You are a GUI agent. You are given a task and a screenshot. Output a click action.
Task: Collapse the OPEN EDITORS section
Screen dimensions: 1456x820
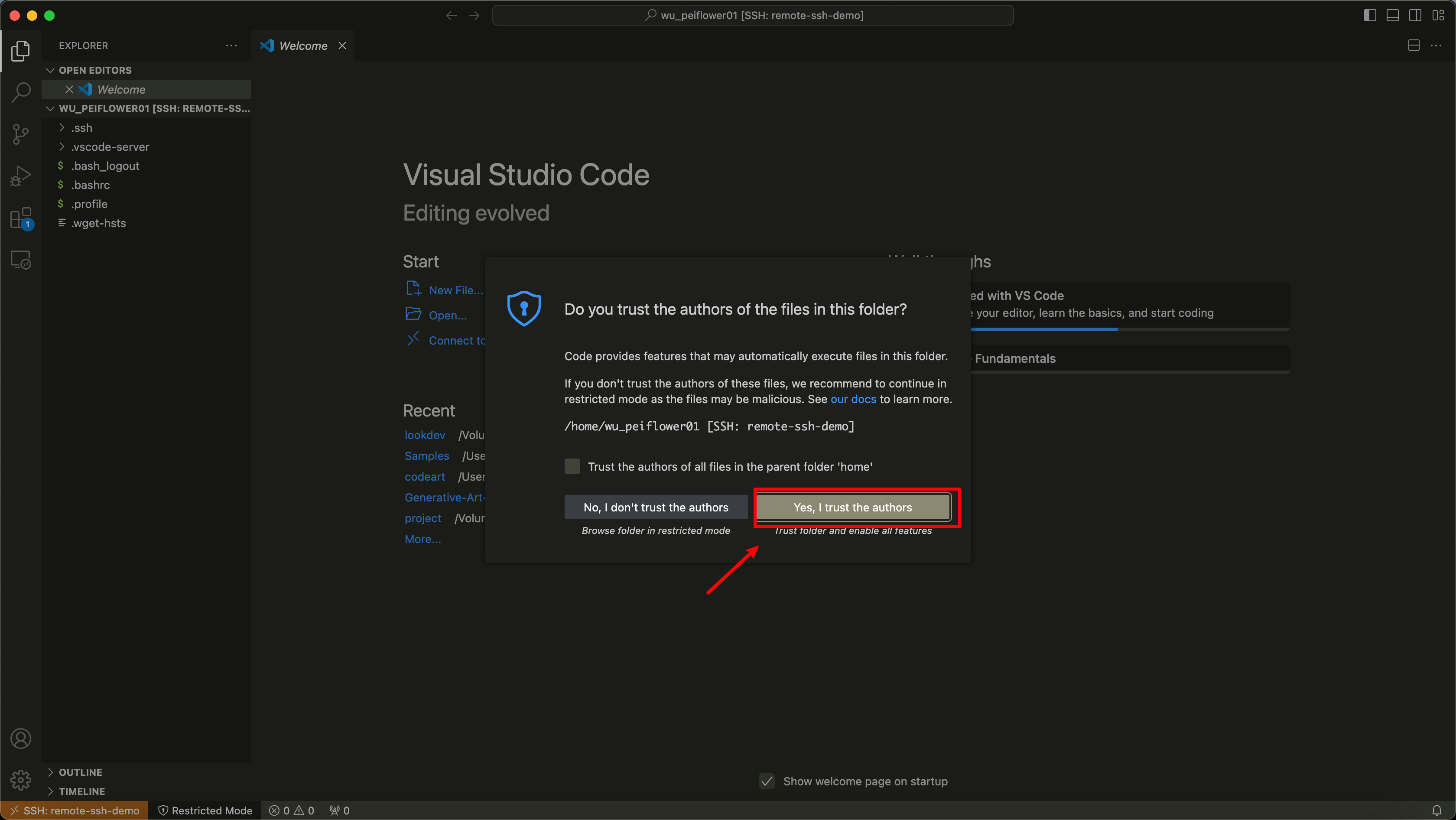click(x=95, y=70)
